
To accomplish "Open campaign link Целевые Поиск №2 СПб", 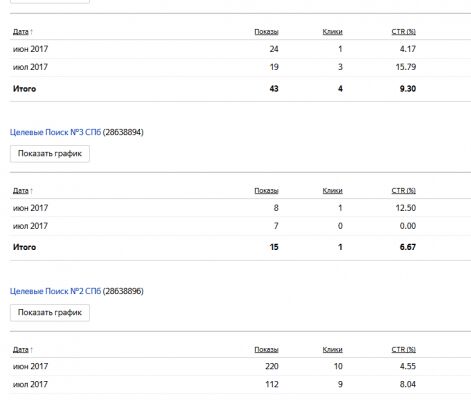I will click(x=55, y=291).
